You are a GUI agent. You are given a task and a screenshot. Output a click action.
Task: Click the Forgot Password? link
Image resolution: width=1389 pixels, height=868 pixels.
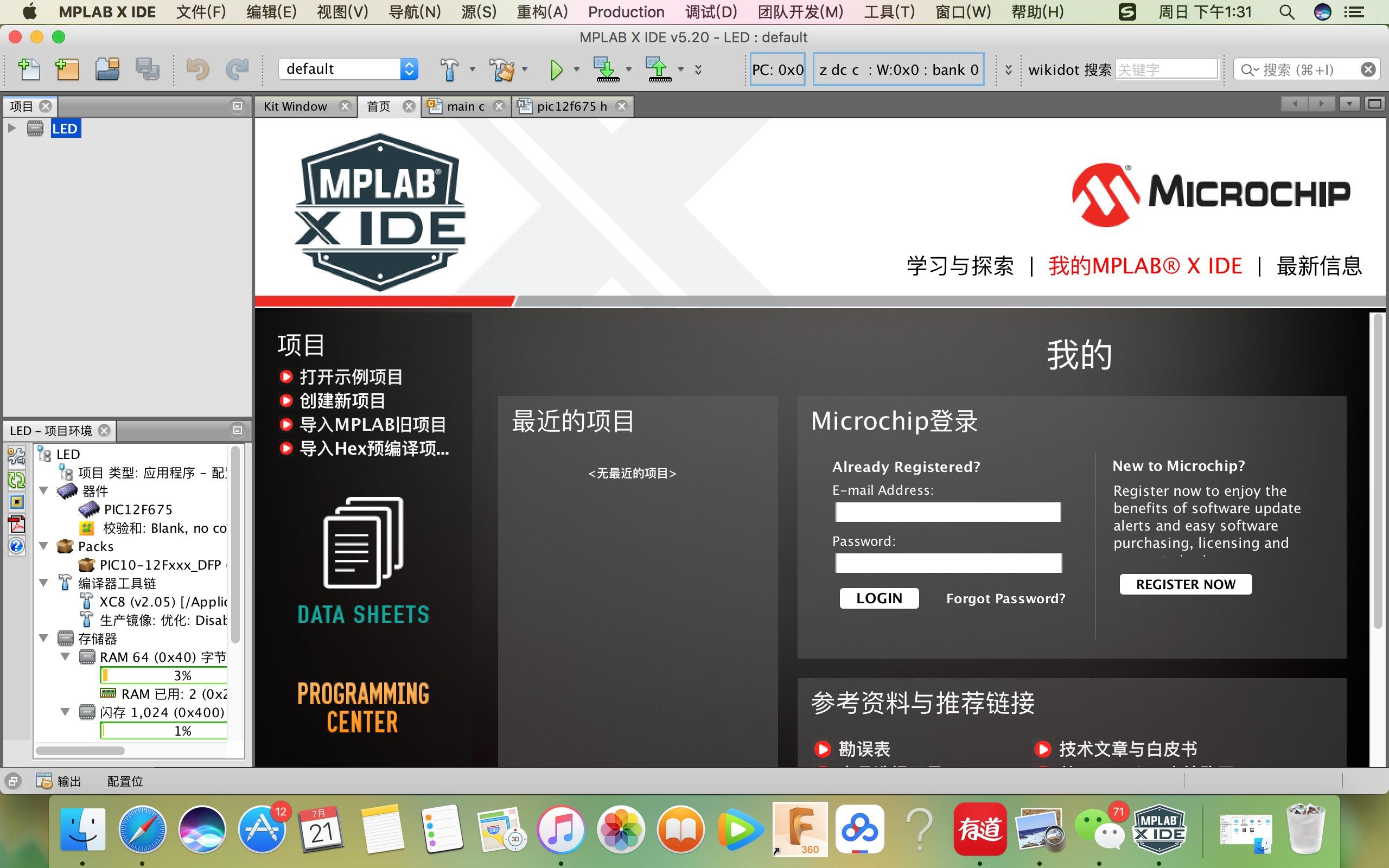pos(1005,599)
